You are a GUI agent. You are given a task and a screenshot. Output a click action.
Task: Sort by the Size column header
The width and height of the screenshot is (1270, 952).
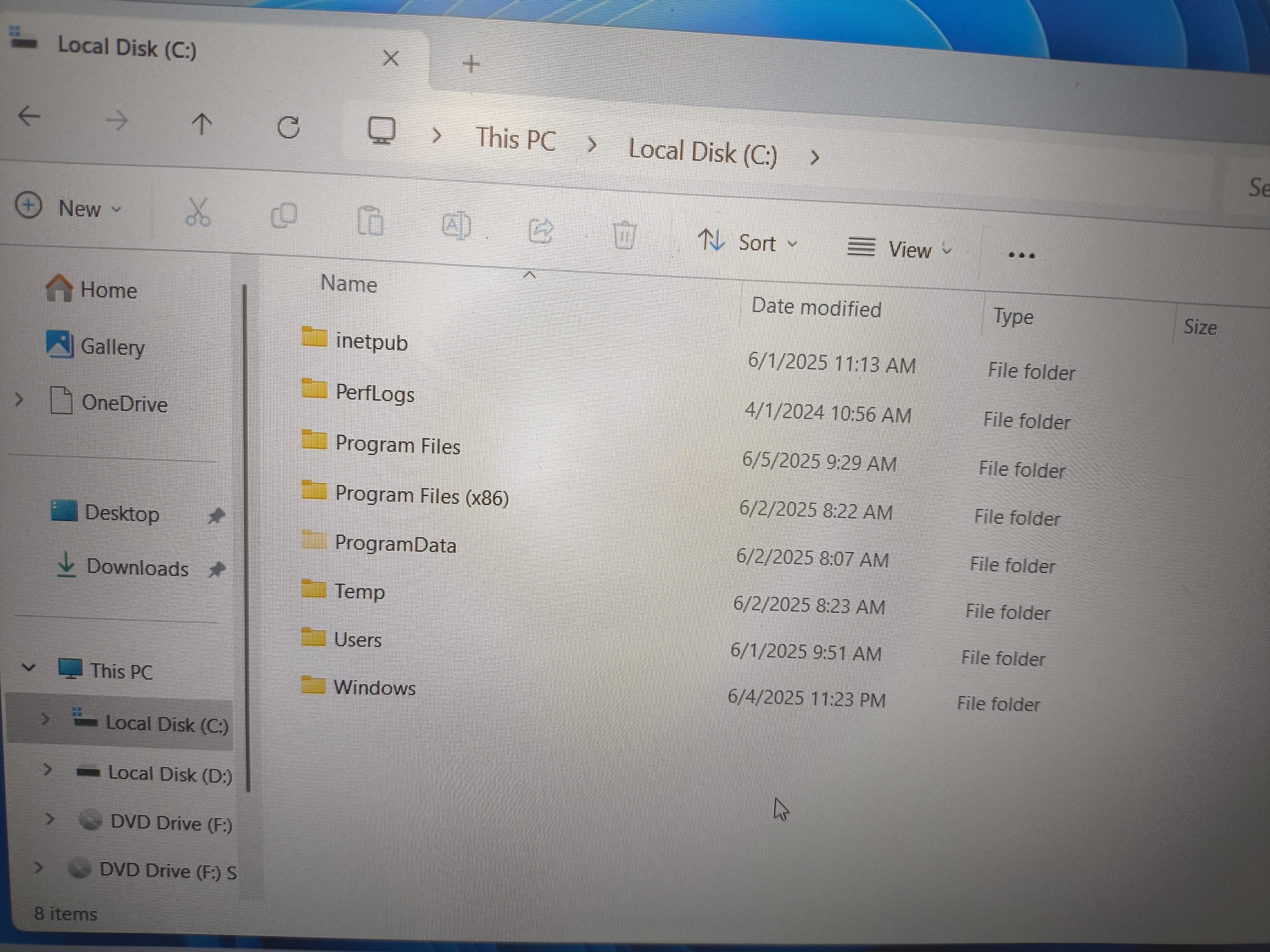pyautogui.click(x=1200, y=327)
